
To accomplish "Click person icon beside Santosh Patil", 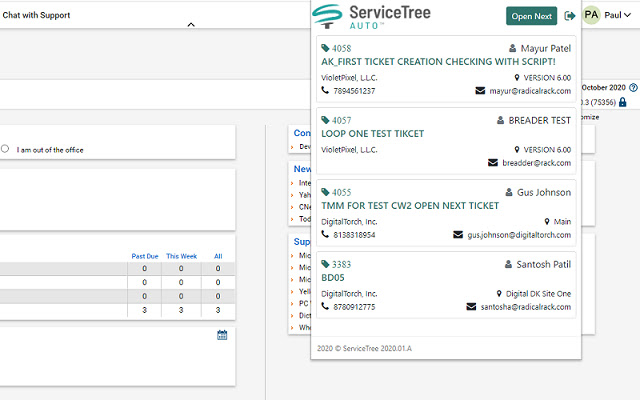I will click(x=508, y=264).
